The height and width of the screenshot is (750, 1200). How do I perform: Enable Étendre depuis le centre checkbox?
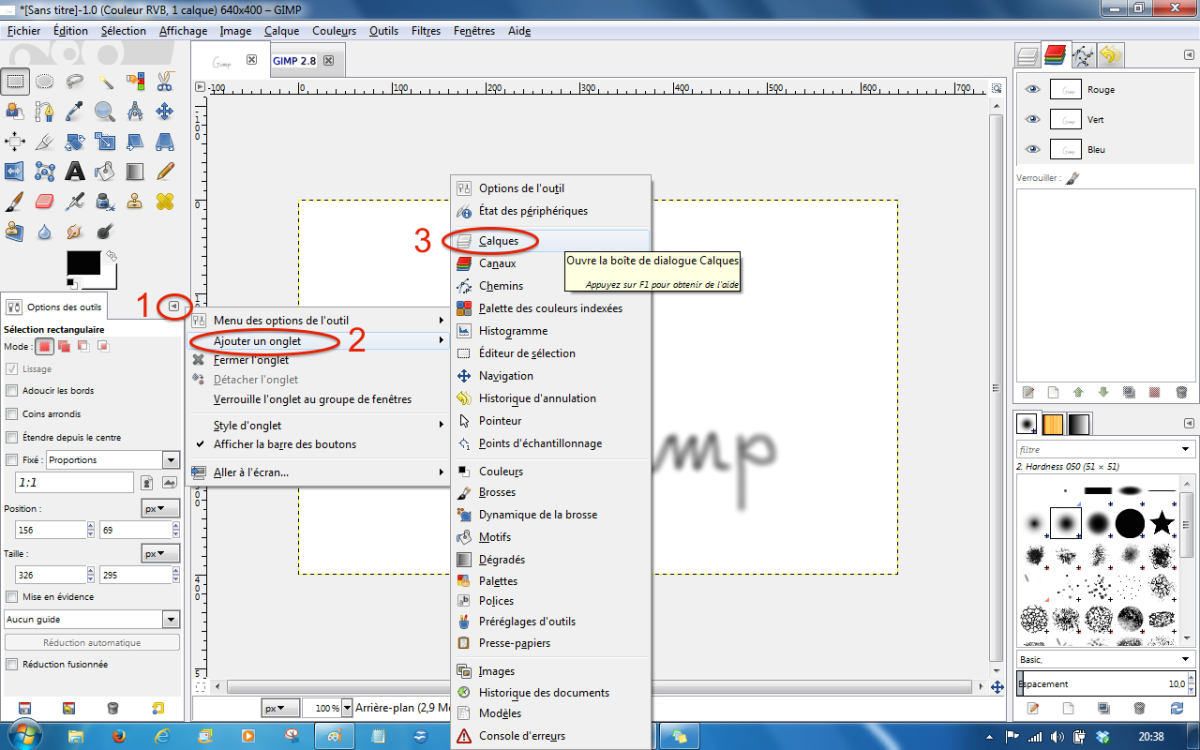pos(12,437)
